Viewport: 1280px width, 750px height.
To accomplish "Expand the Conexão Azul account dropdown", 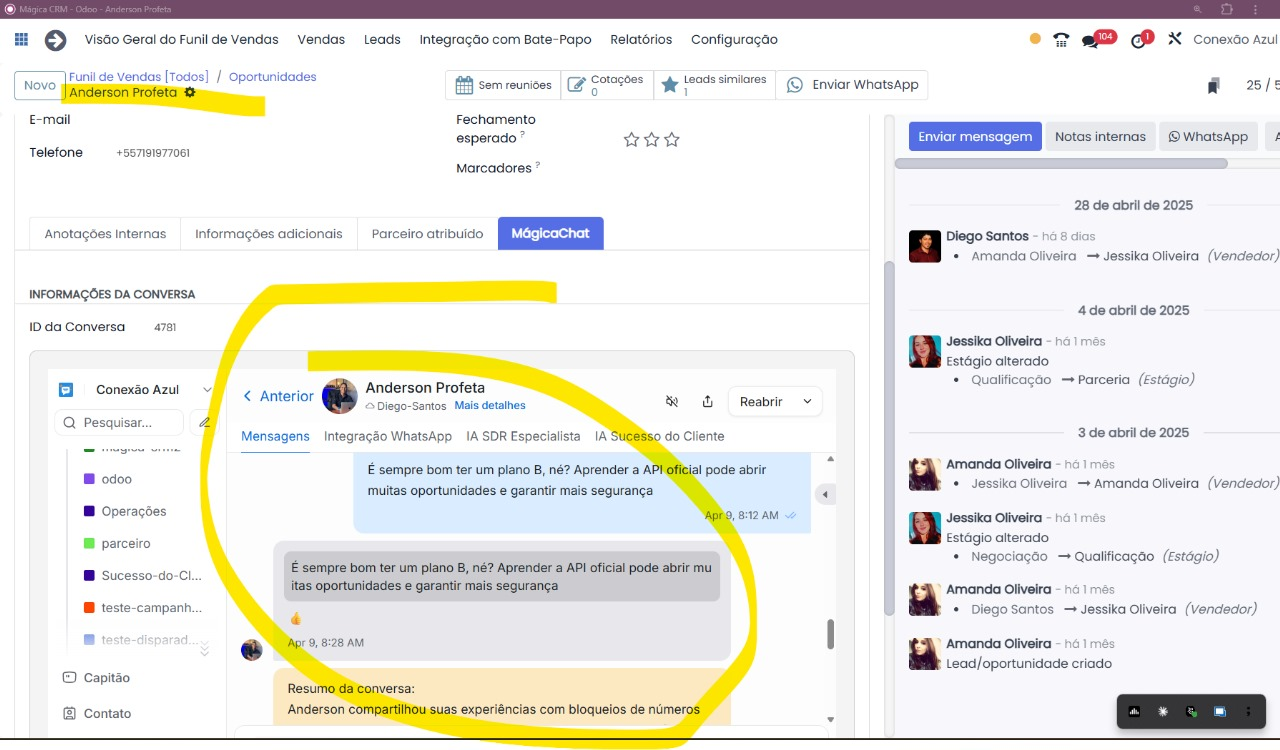I will coord(207,390).
